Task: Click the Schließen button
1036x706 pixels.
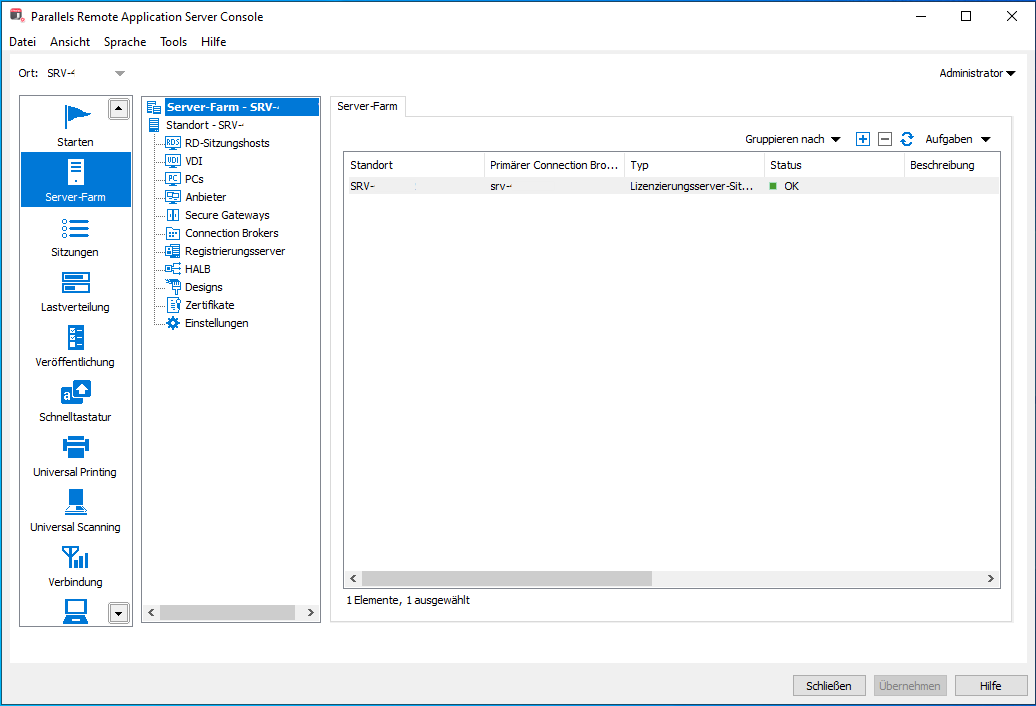Action: 829,686
